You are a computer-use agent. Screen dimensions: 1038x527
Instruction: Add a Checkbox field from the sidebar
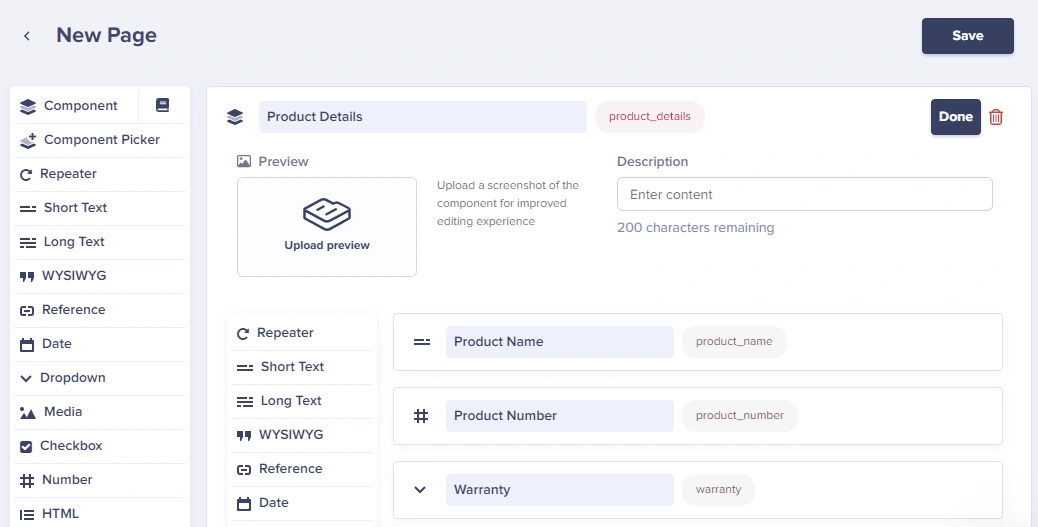click(x=100, y=446)
